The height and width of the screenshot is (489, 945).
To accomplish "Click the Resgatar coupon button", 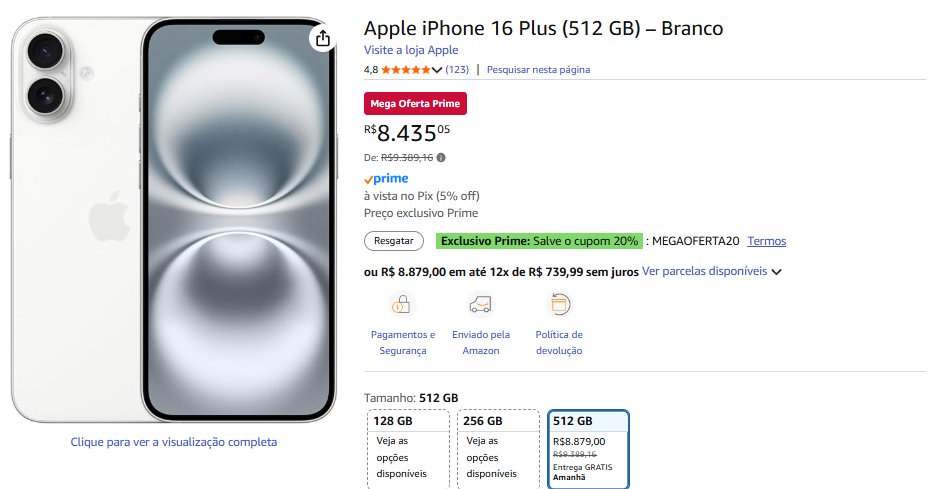I will [394, 241].
